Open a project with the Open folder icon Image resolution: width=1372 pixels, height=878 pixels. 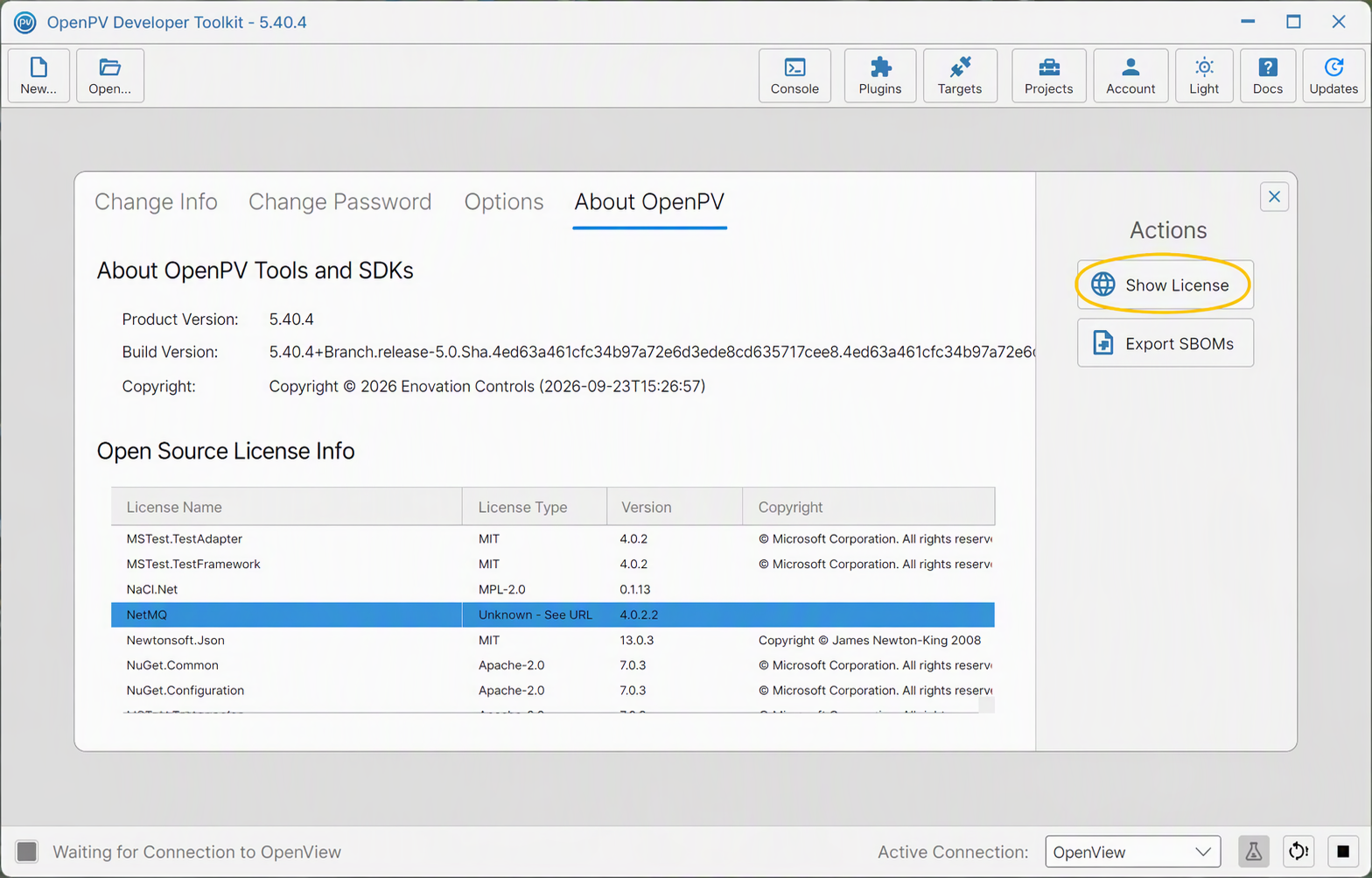[110, 75]
